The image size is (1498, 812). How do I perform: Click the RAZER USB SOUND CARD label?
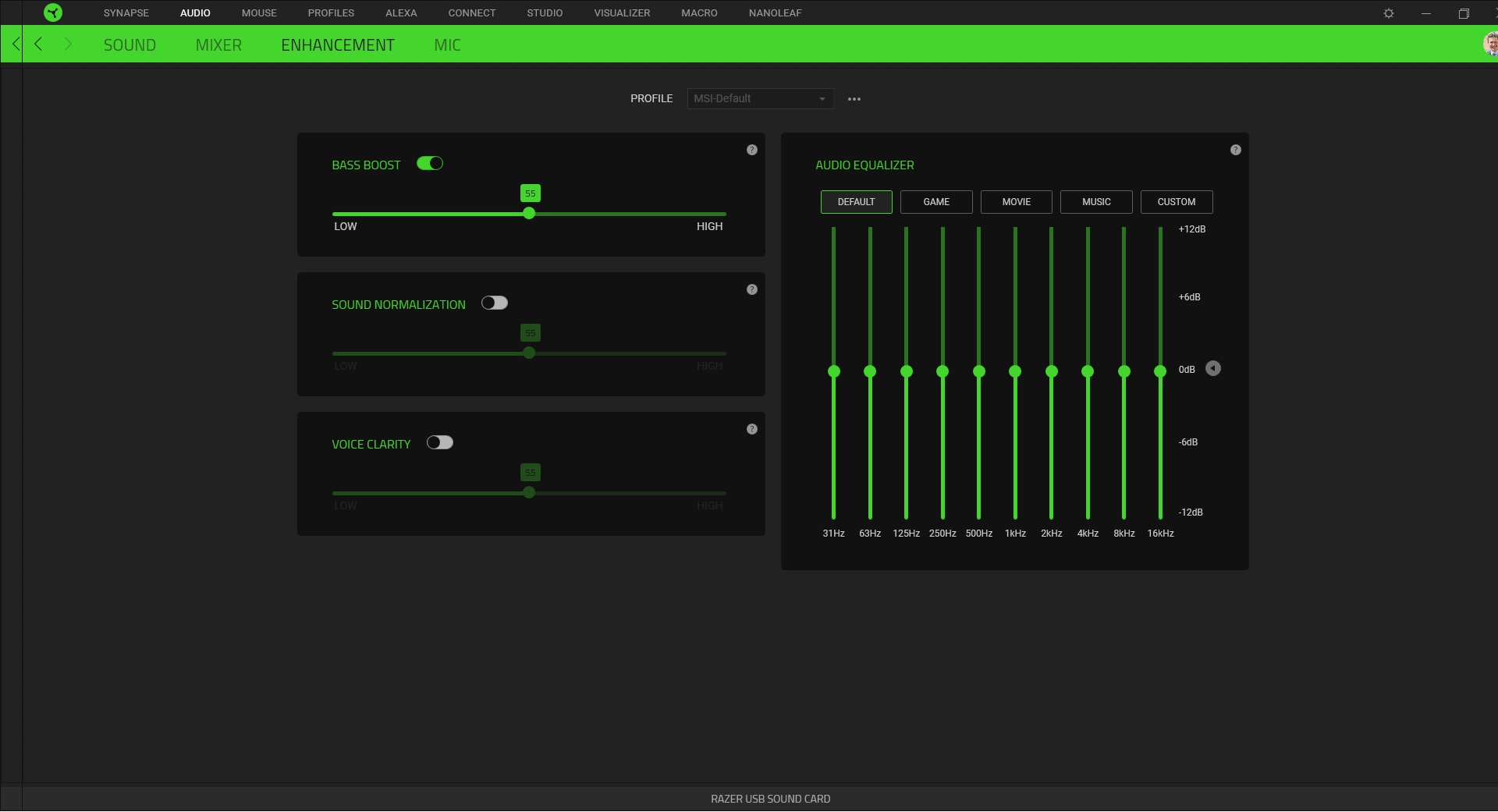(x=770, y=799)
